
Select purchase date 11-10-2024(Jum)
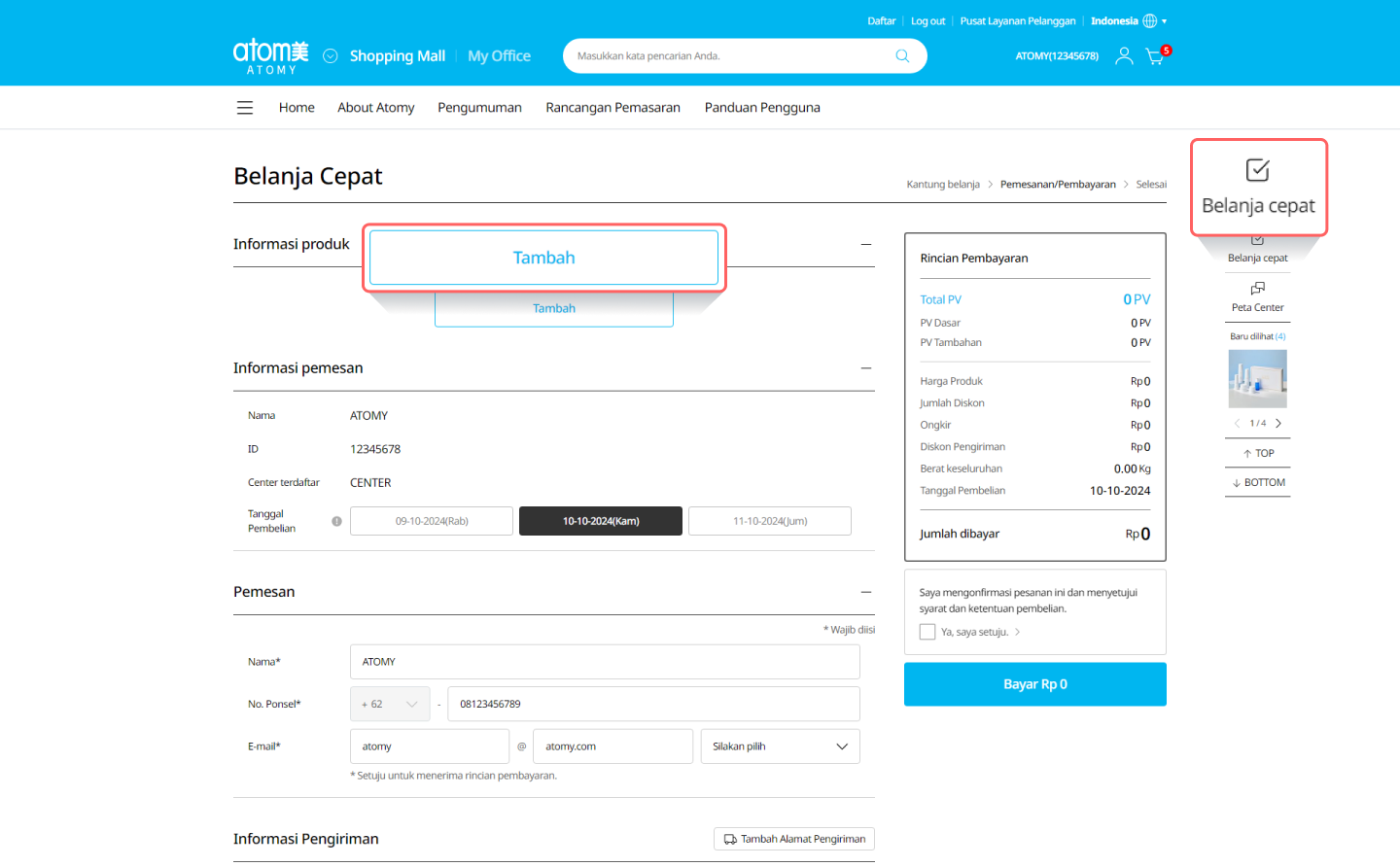click(x=769, y=521)
